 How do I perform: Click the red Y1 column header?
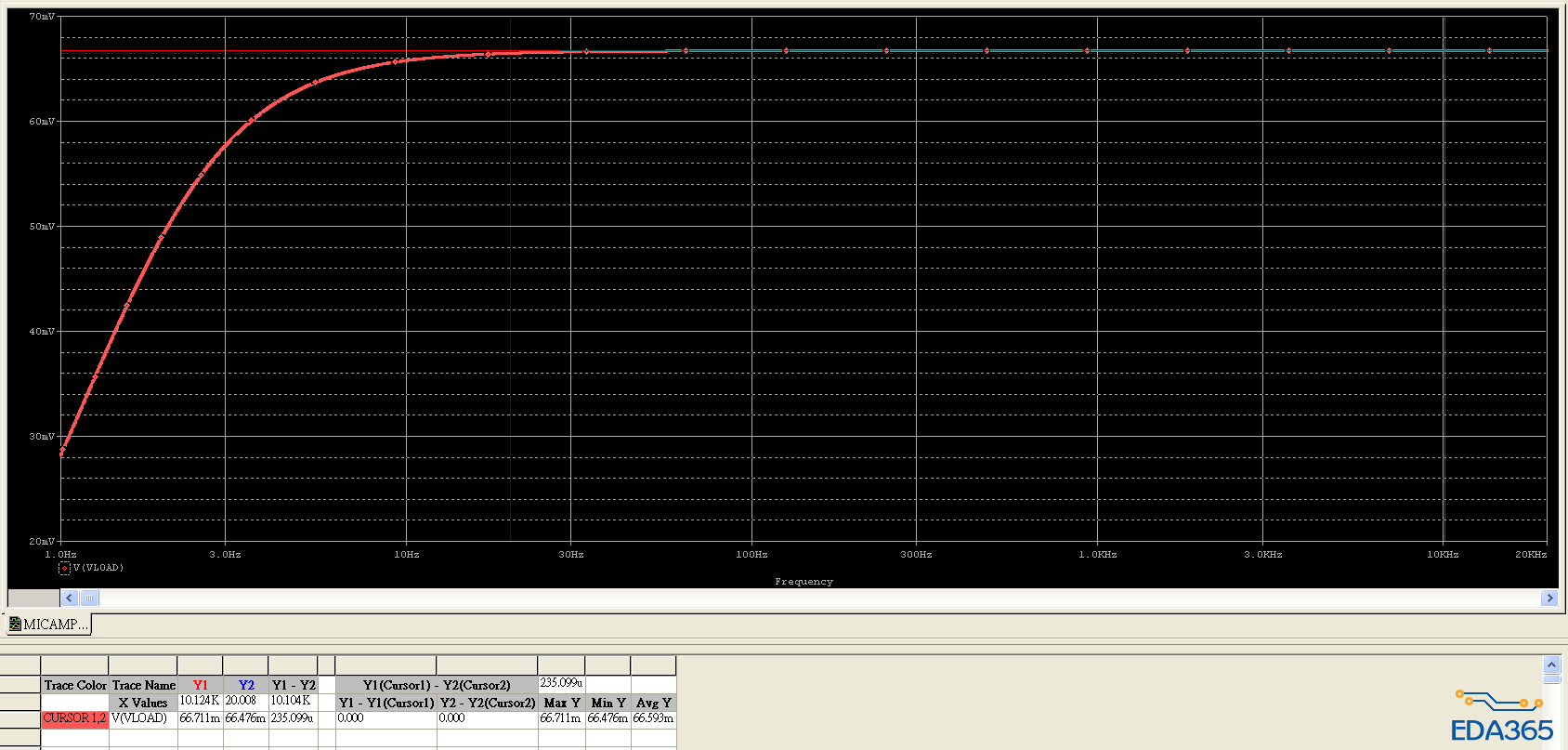(x=201, y=685)
